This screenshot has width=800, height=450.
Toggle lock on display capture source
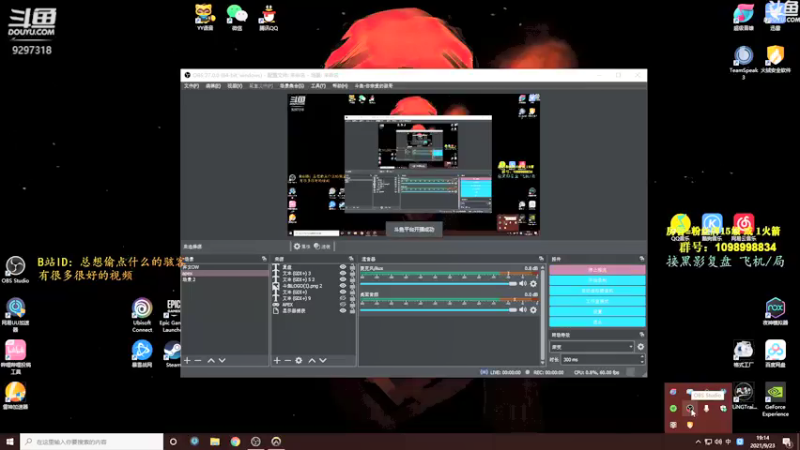(352, 311)
